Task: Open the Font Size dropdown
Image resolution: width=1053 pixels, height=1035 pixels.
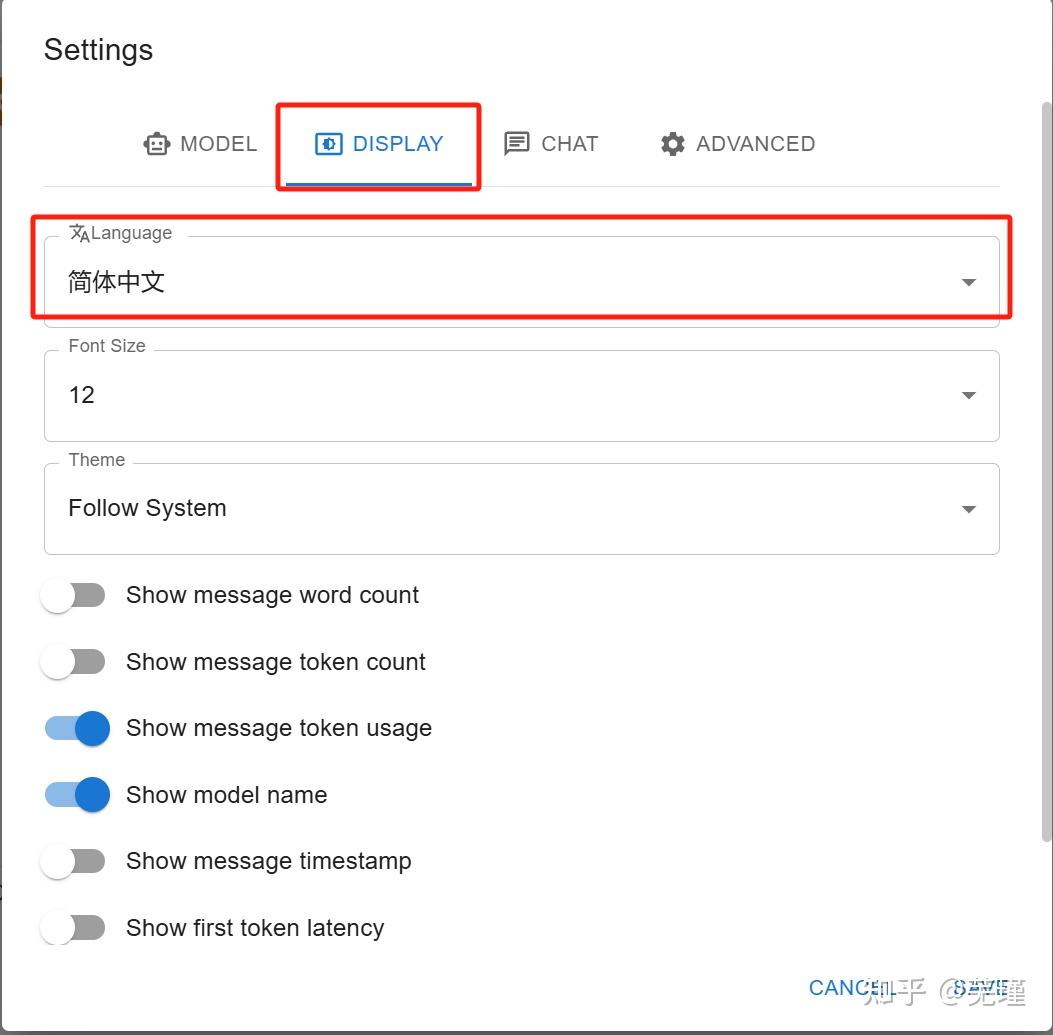Action: 520,395
